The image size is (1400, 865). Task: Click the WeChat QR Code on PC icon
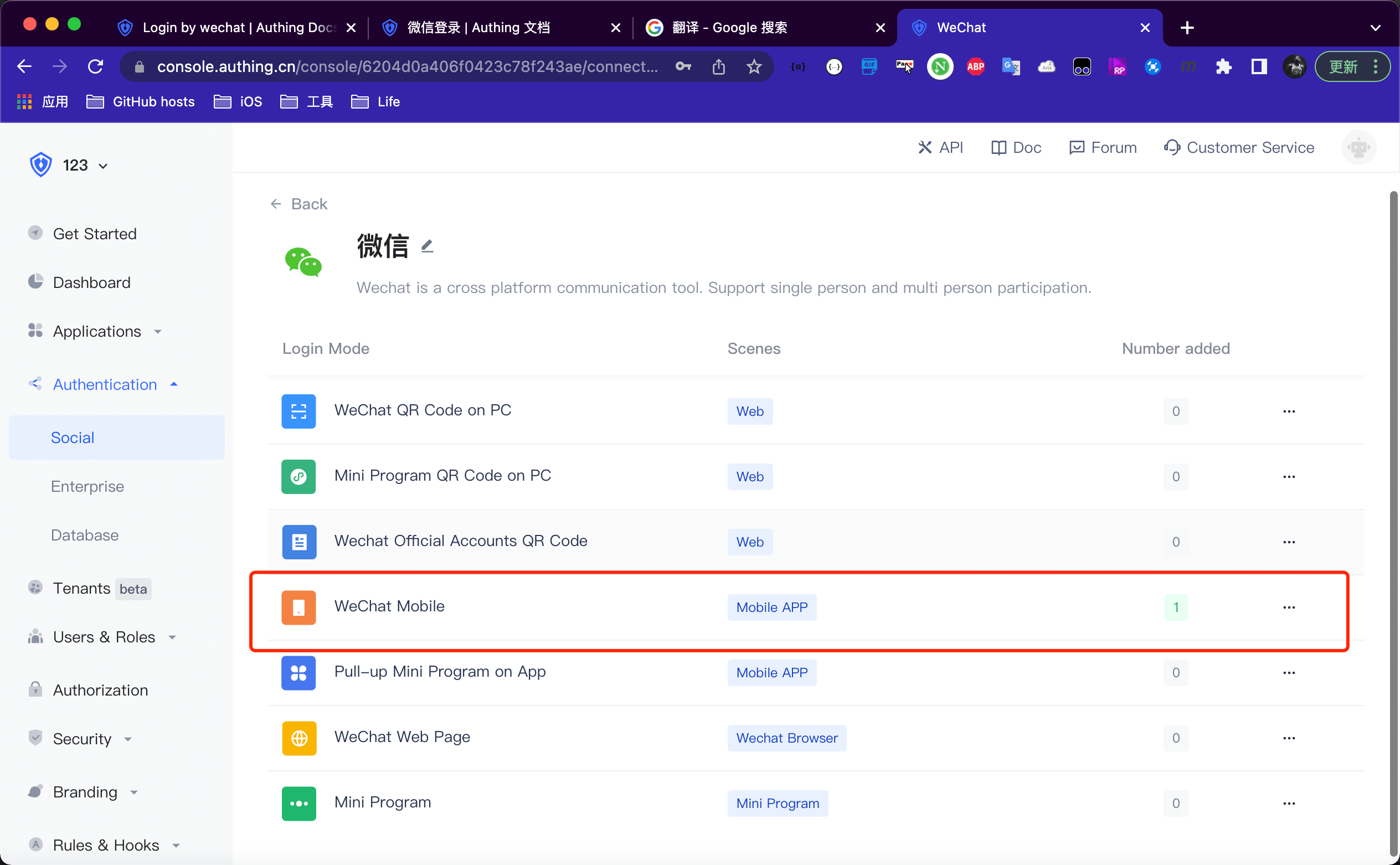click(298, 411)
